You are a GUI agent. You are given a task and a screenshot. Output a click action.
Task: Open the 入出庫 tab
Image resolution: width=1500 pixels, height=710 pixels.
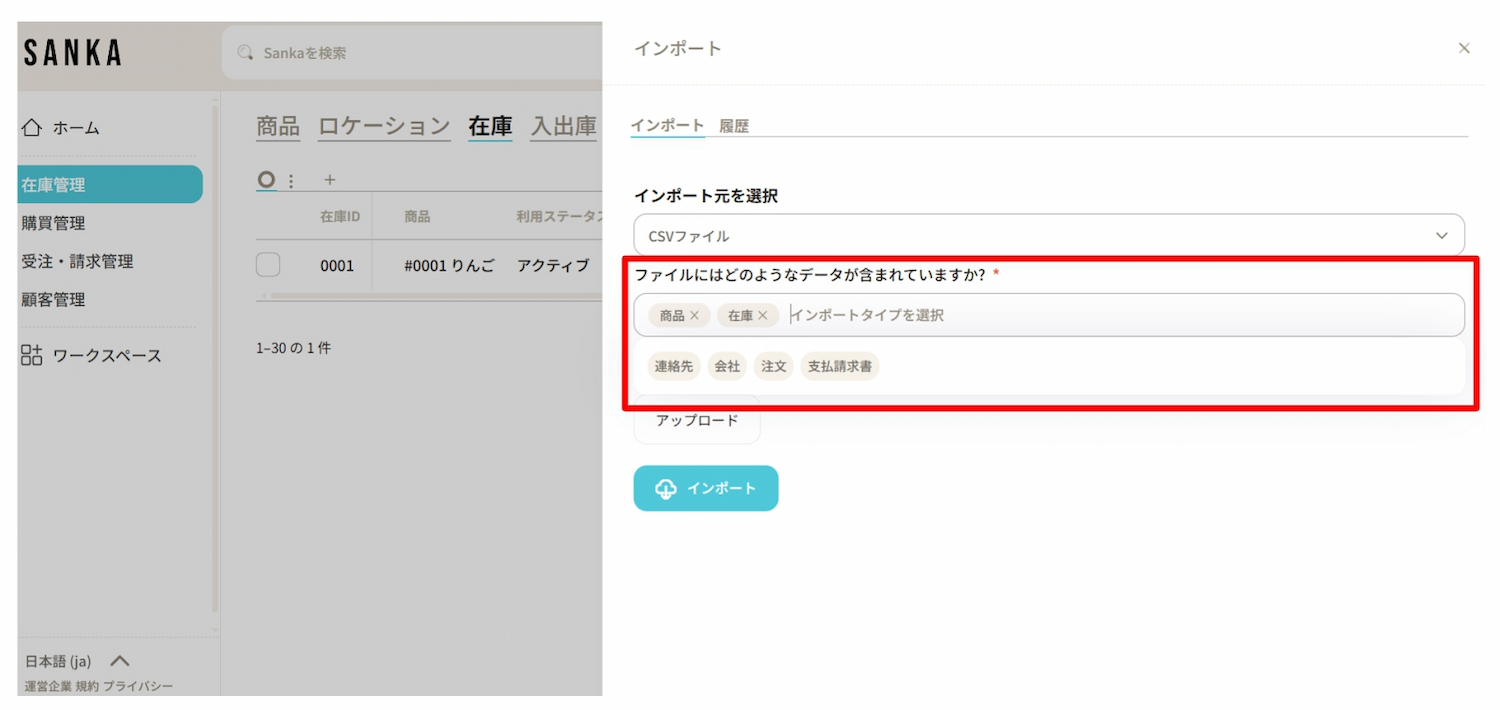(x=564, y=126)
